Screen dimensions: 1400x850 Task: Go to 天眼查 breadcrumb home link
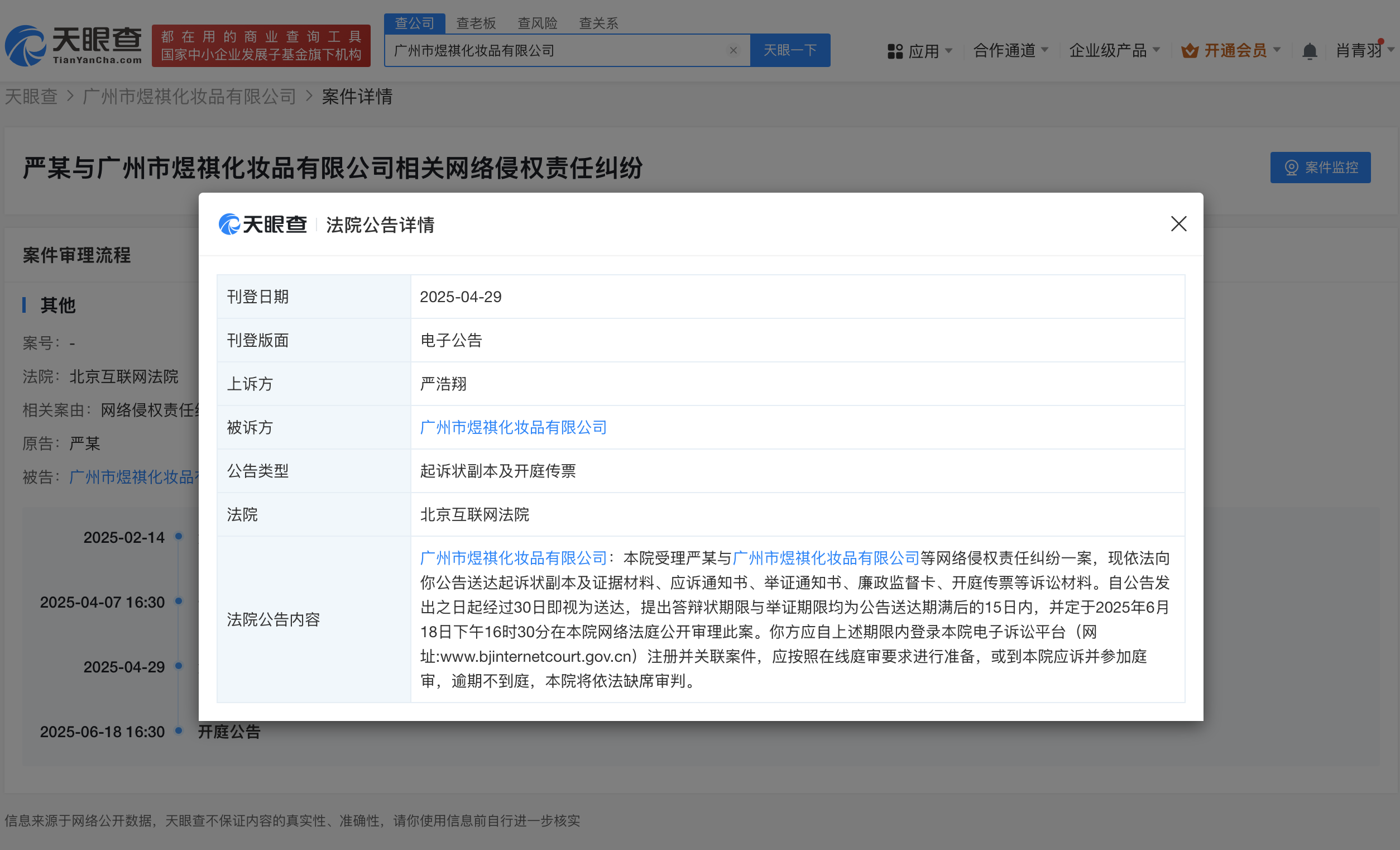[x=31, y=96]
